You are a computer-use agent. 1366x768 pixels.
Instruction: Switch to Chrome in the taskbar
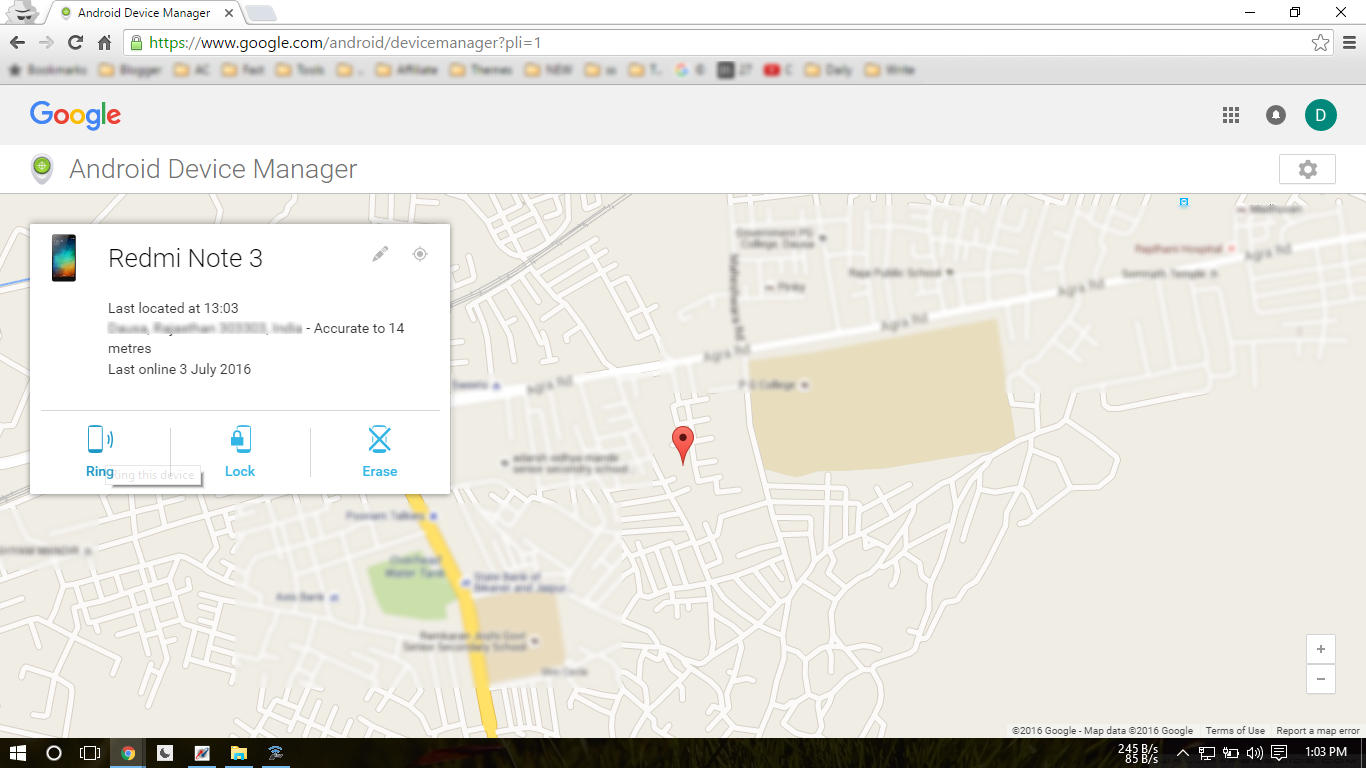point(128,753)
